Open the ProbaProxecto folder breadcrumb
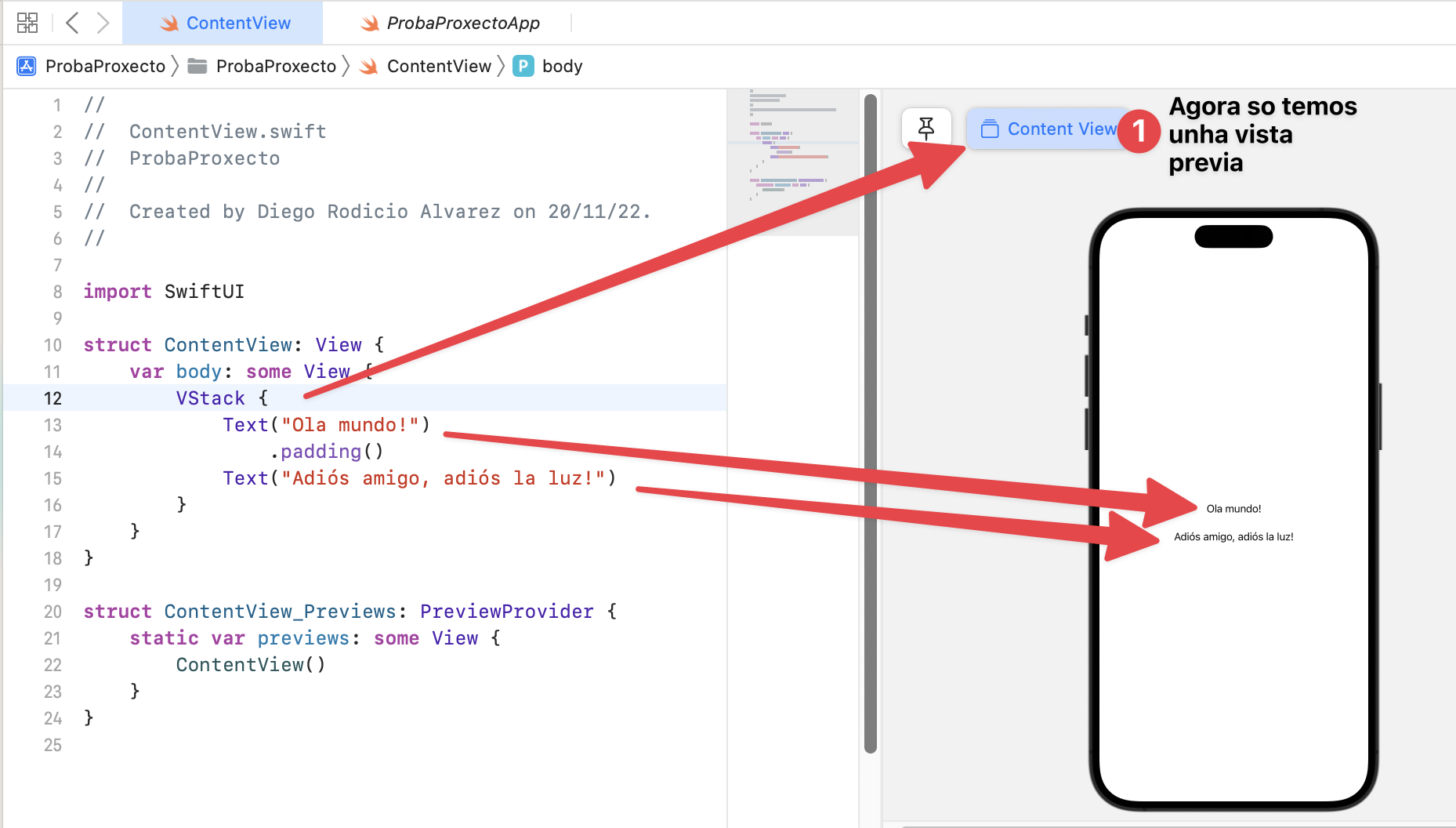Screen dimensions: 1456x828 click(275, 66)
